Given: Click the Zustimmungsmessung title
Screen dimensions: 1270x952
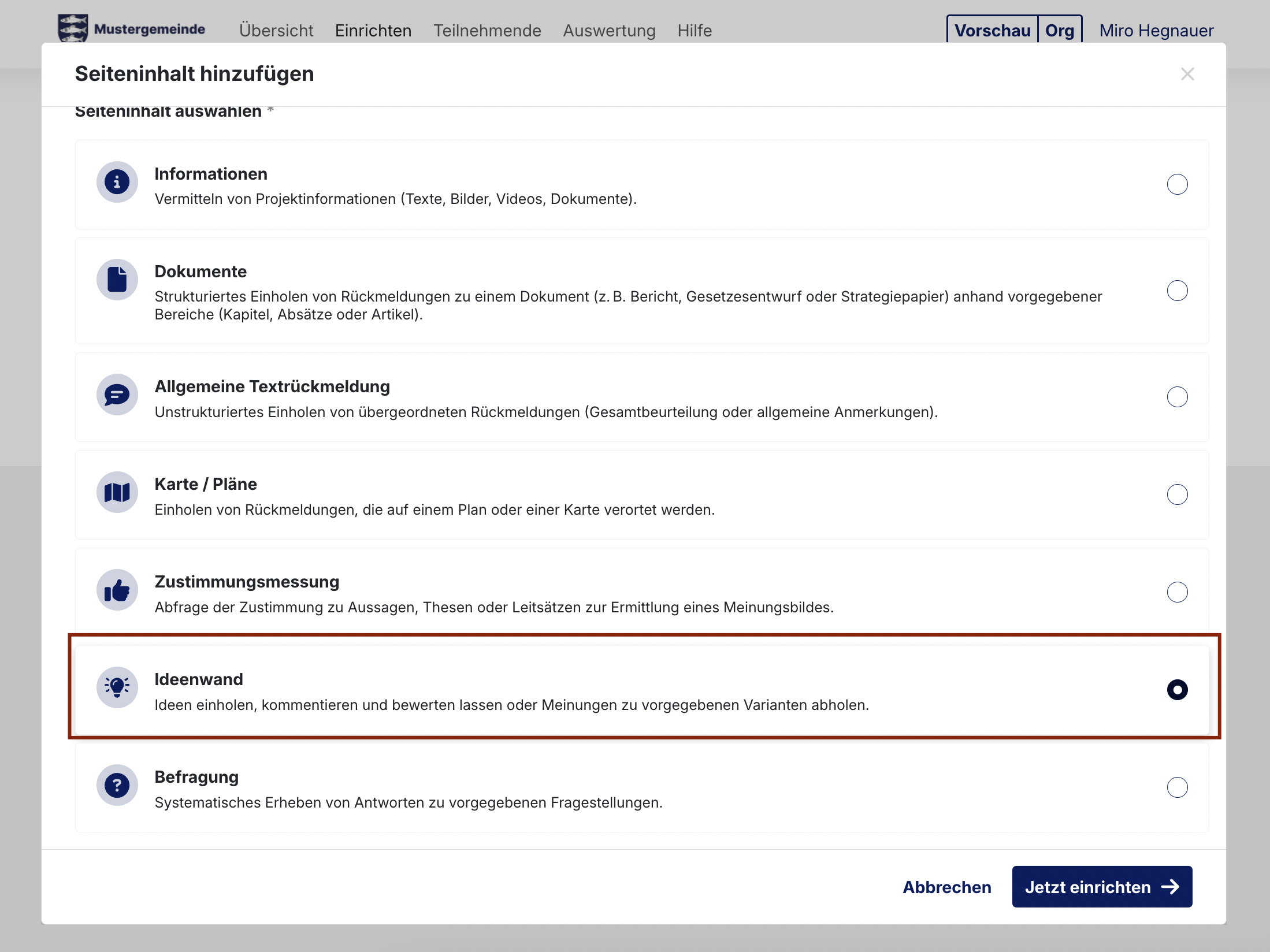Looking at the screenshot, I should tap(247, 582).
